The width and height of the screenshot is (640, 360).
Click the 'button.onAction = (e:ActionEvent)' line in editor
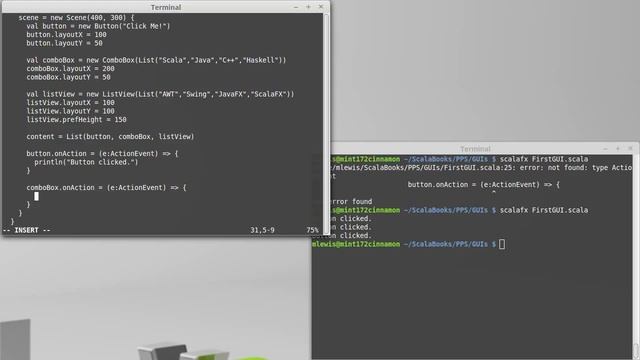coord(102,154)
